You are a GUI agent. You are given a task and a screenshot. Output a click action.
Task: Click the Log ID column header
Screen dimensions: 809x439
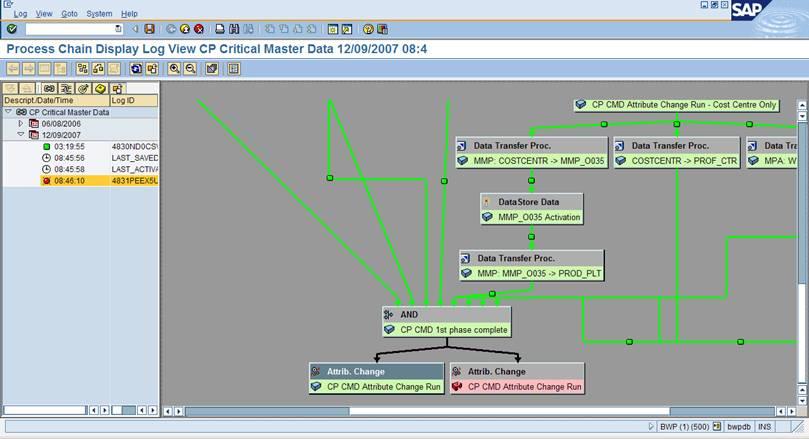[134, 101]
